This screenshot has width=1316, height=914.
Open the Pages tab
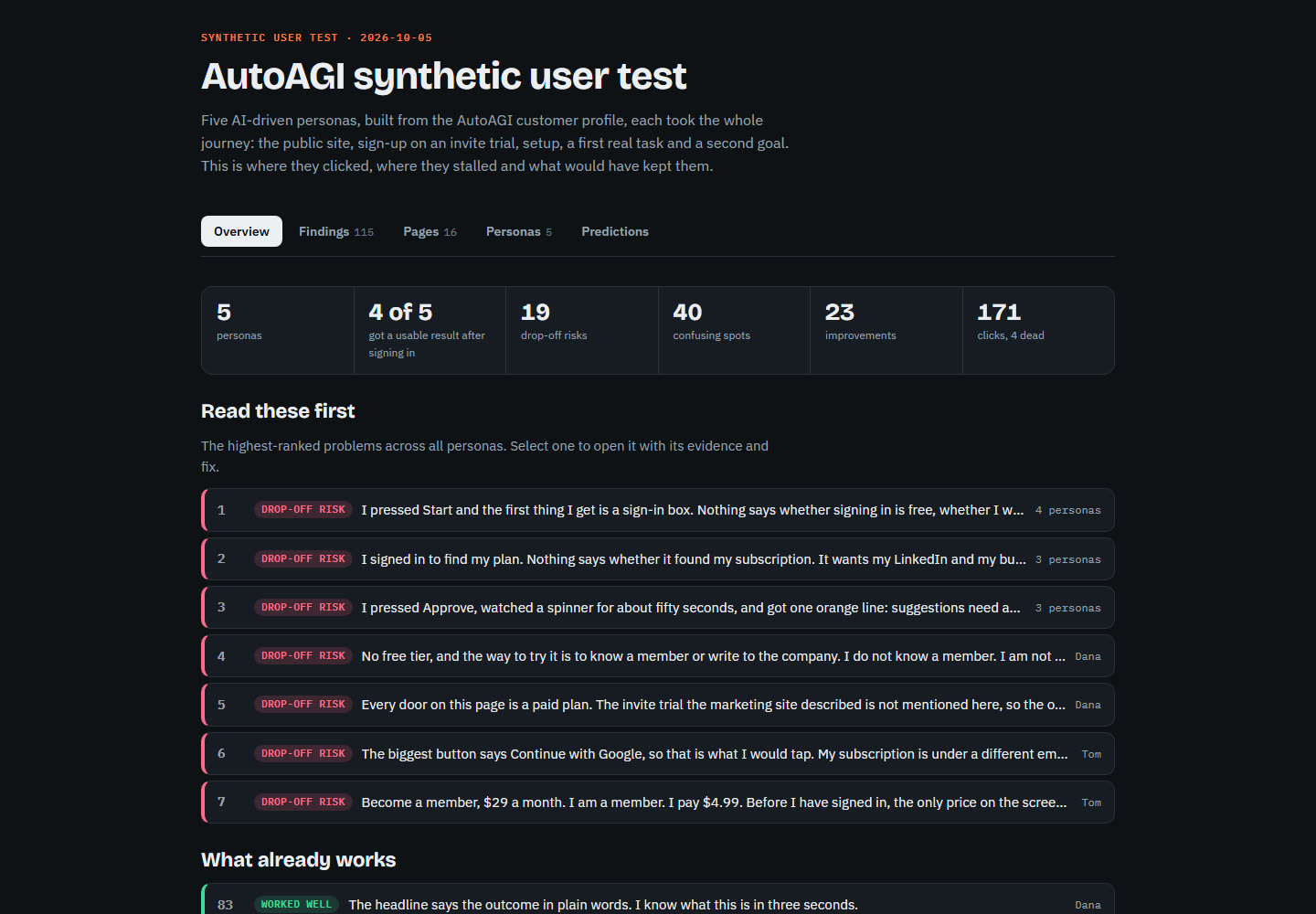[x=430, y=231]
